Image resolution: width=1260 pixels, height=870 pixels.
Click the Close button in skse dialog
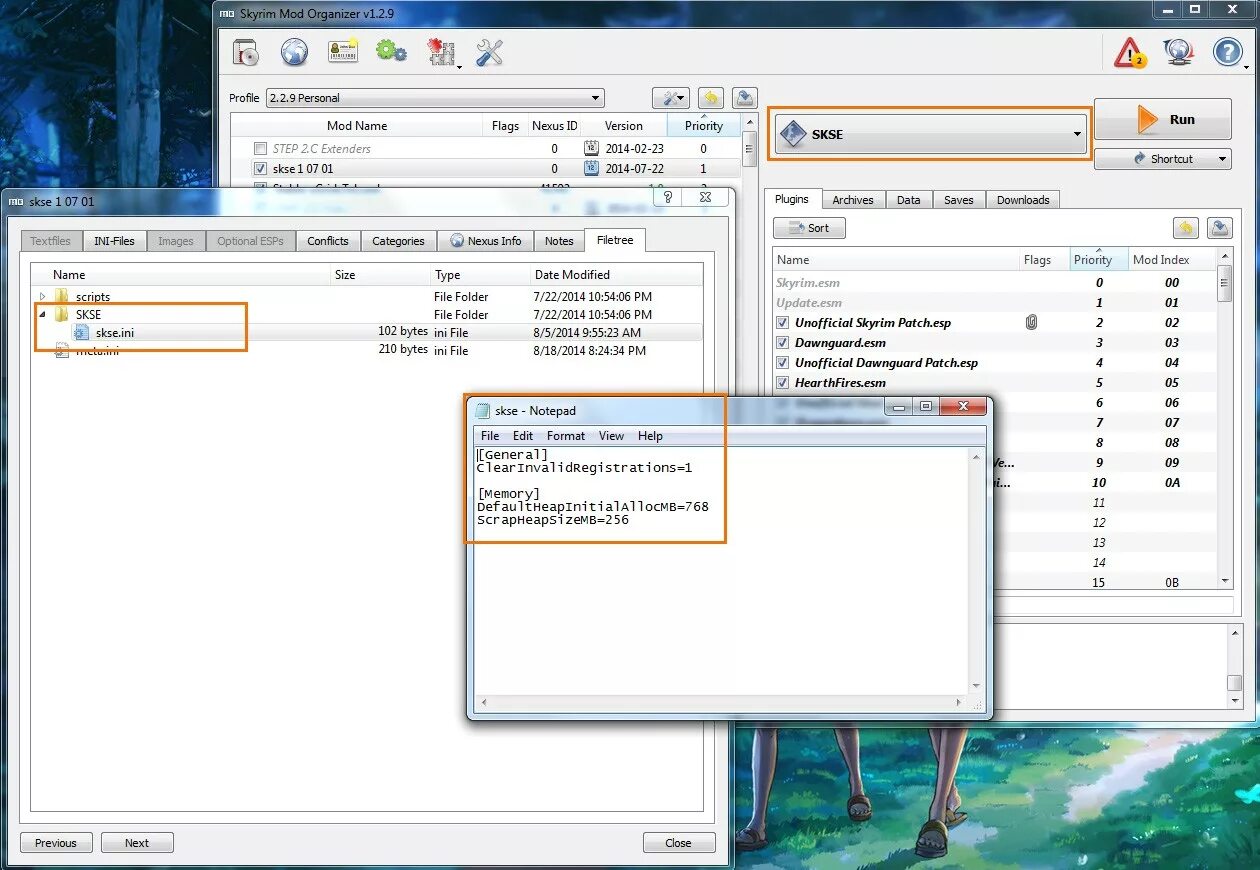point(679,843)
